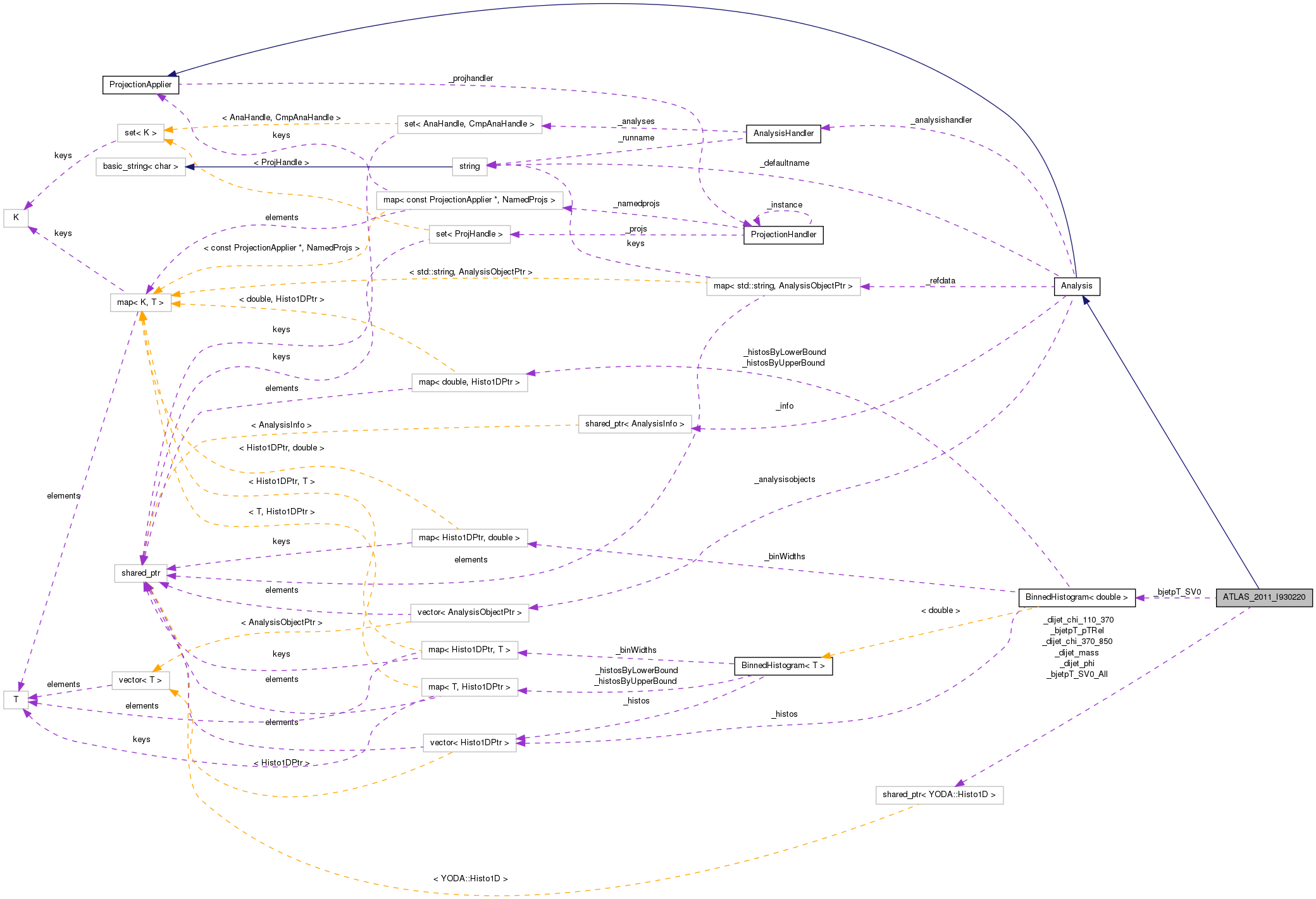Select vector< AnalysisObjectPtr > node

pos(469,612)
